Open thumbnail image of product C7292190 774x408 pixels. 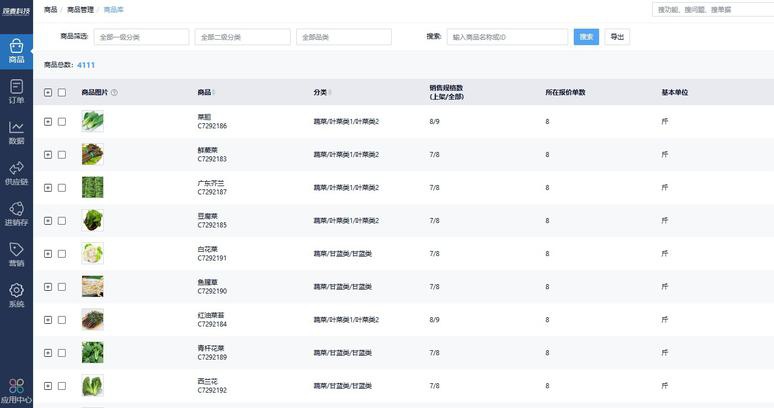coord(92,287)
